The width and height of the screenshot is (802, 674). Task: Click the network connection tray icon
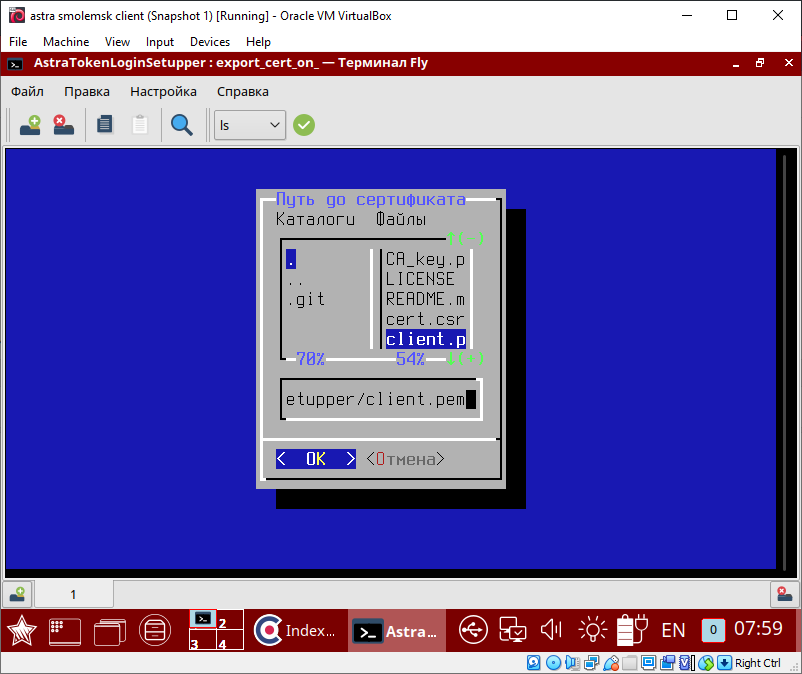tap(513, 630)
